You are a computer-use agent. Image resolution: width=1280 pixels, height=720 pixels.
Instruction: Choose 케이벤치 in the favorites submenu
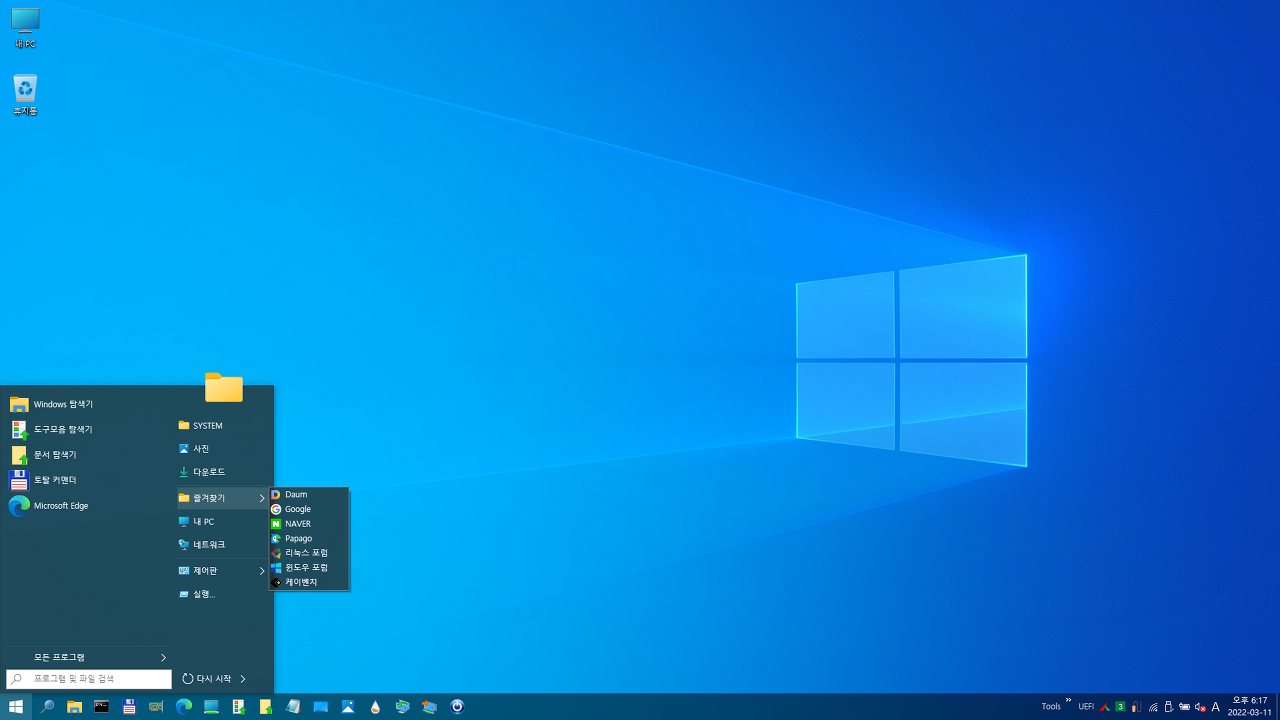click(x=309, y=582)
